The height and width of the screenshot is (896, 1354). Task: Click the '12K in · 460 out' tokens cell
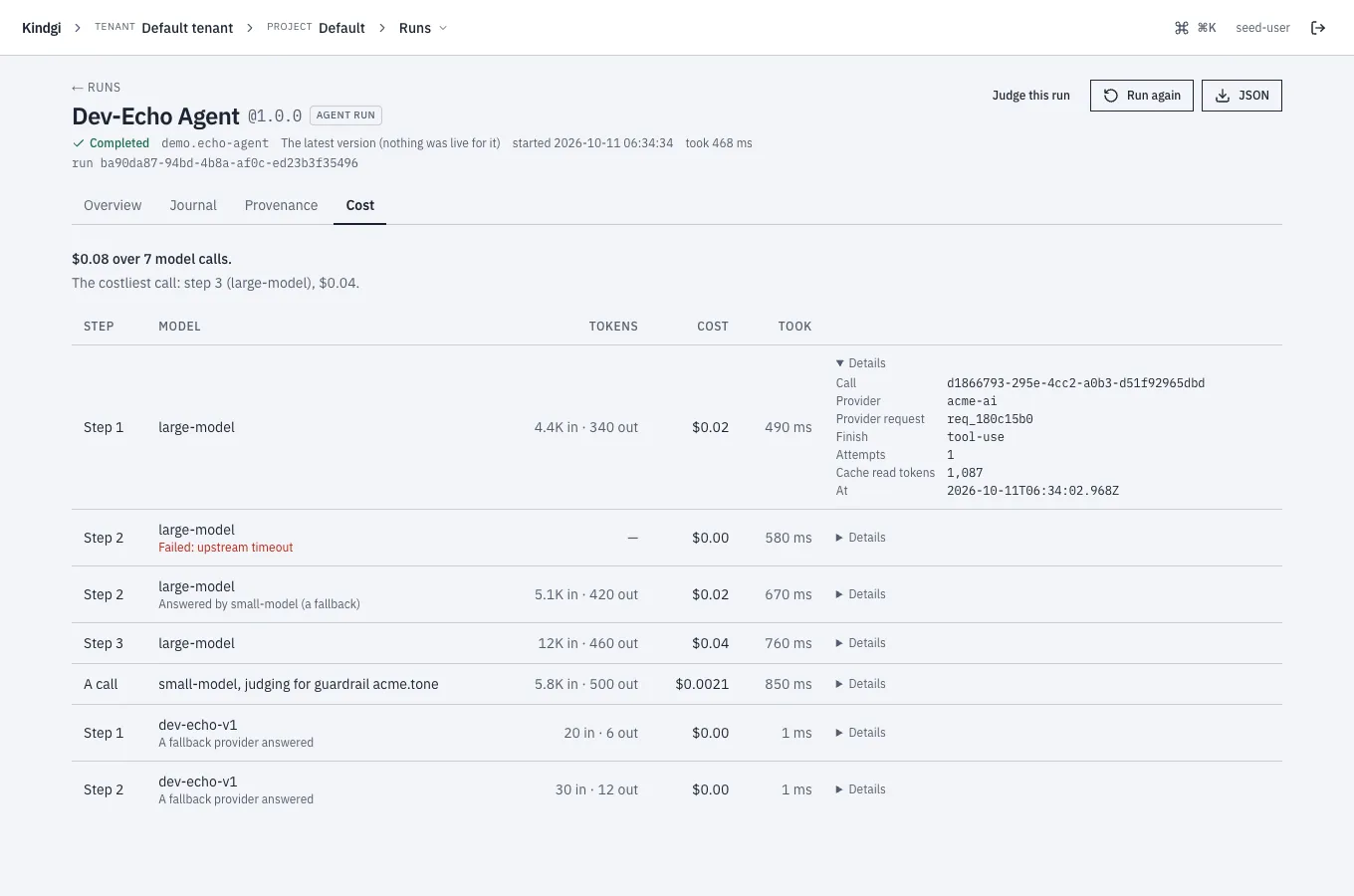(x=588, y=643)
